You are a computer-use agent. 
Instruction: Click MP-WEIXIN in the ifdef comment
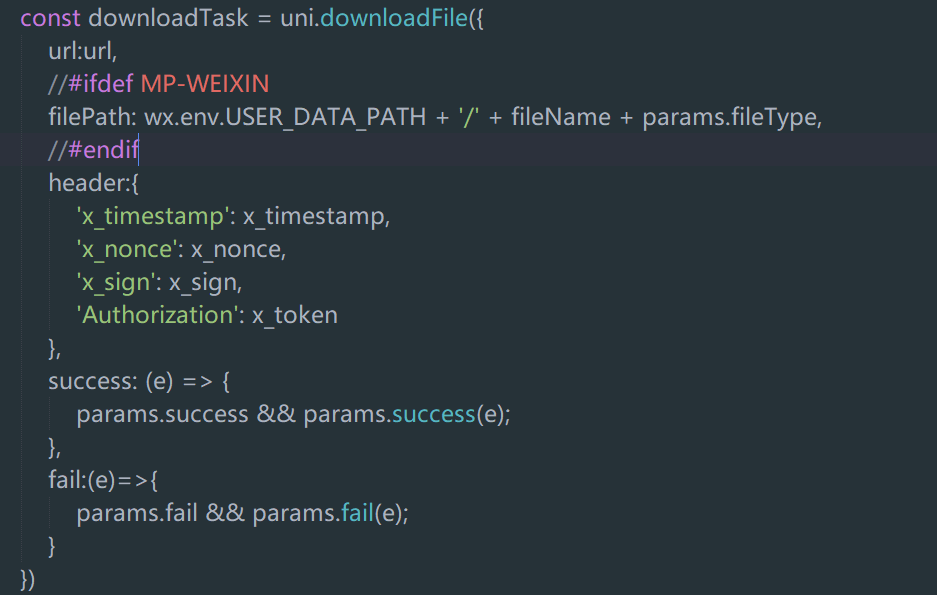tap(204, 84)
